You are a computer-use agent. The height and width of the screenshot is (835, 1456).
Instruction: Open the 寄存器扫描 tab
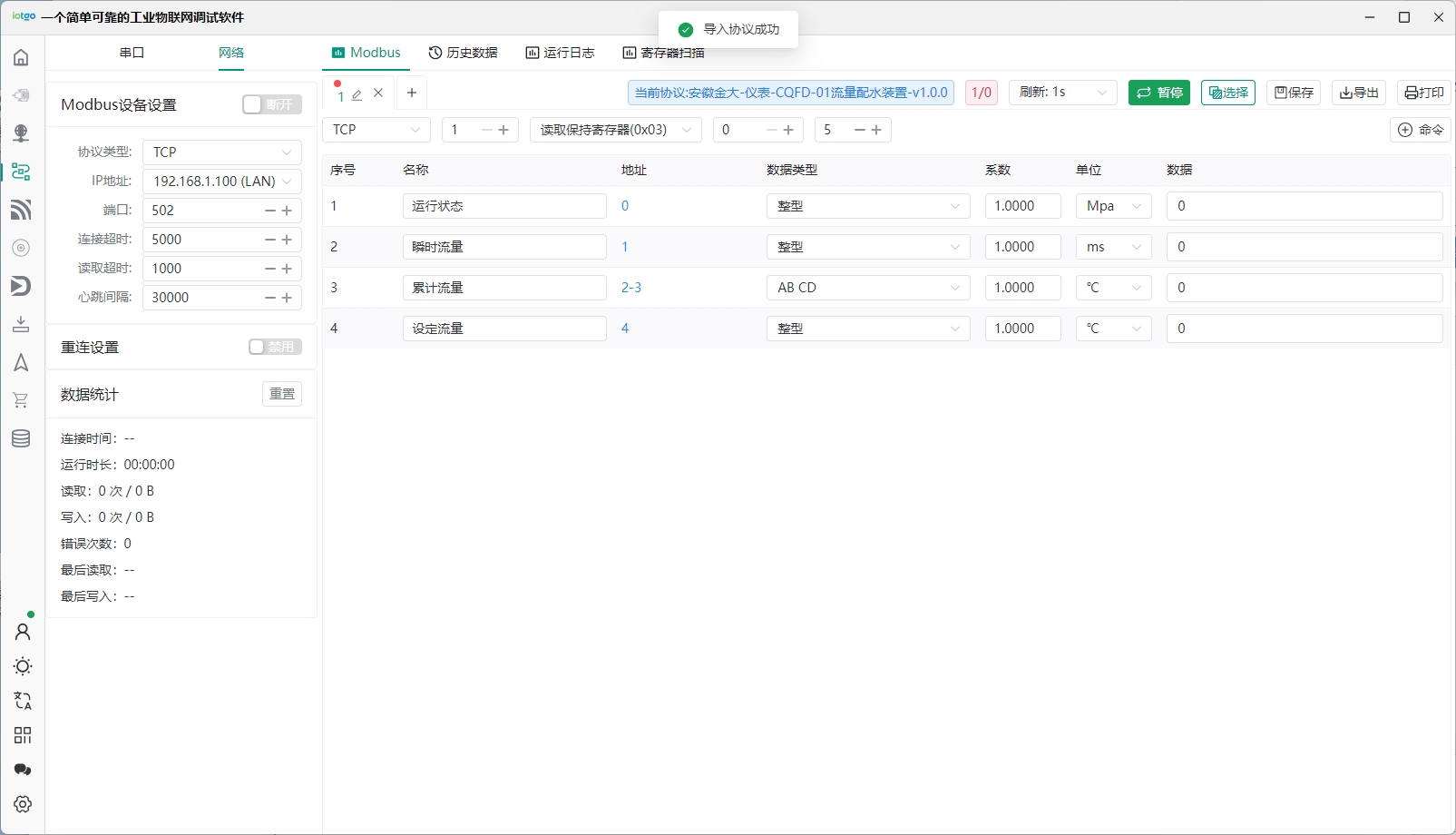(663, 53)
